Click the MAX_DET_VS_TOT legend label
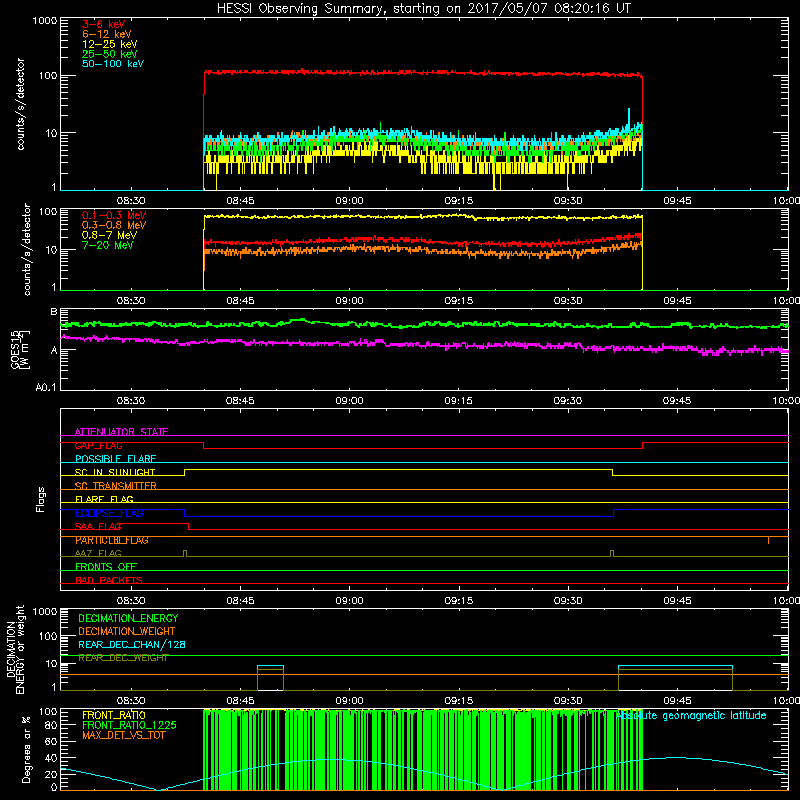 click(123, 735)
